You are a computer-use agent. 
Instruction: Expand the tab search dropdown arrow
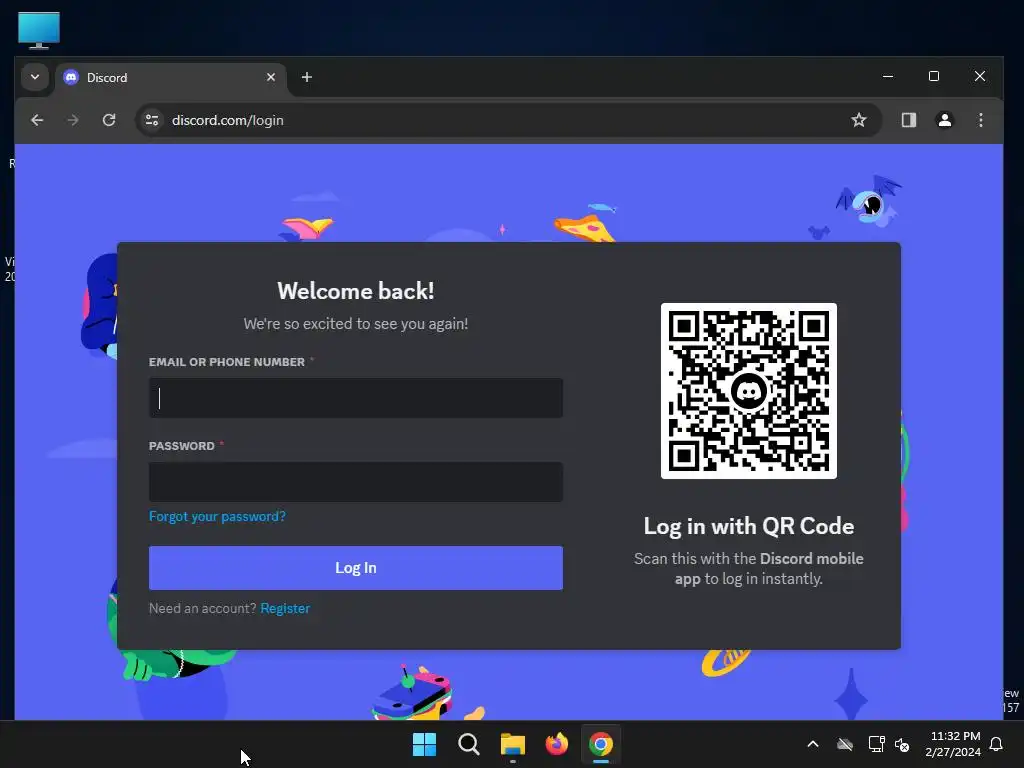35,77
